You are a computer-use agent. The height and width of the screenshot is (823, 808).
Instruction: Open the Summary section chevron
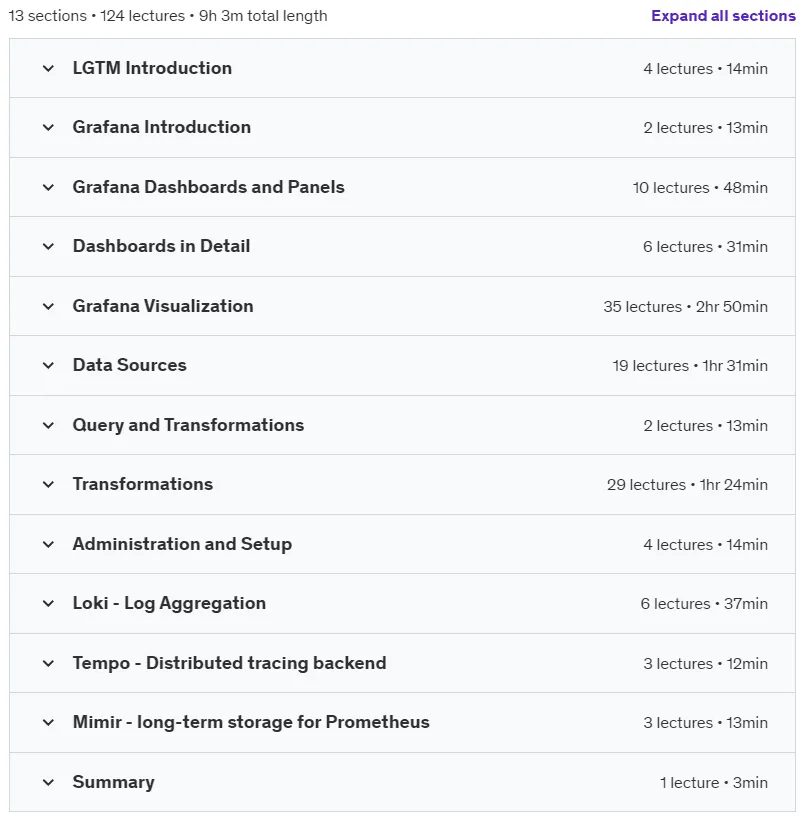tap(48, 783)
